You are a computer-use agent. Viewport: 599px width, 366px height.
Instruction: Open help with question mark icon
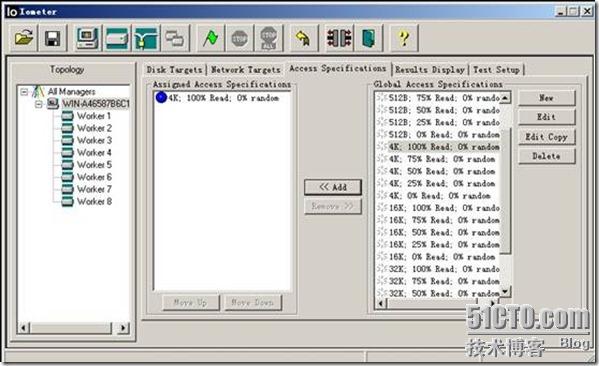[x=404, y=38]
